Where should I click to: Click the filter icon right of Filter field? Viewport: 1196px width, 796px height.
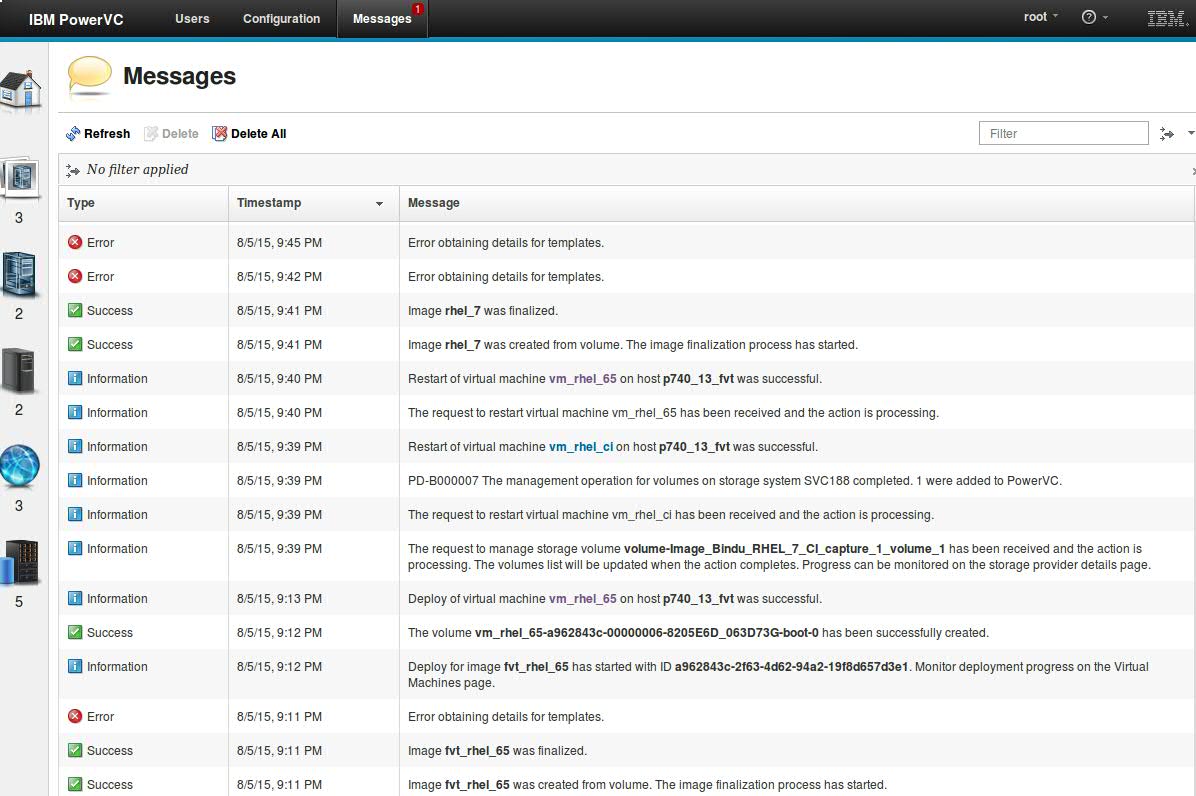coord(1167,133)
